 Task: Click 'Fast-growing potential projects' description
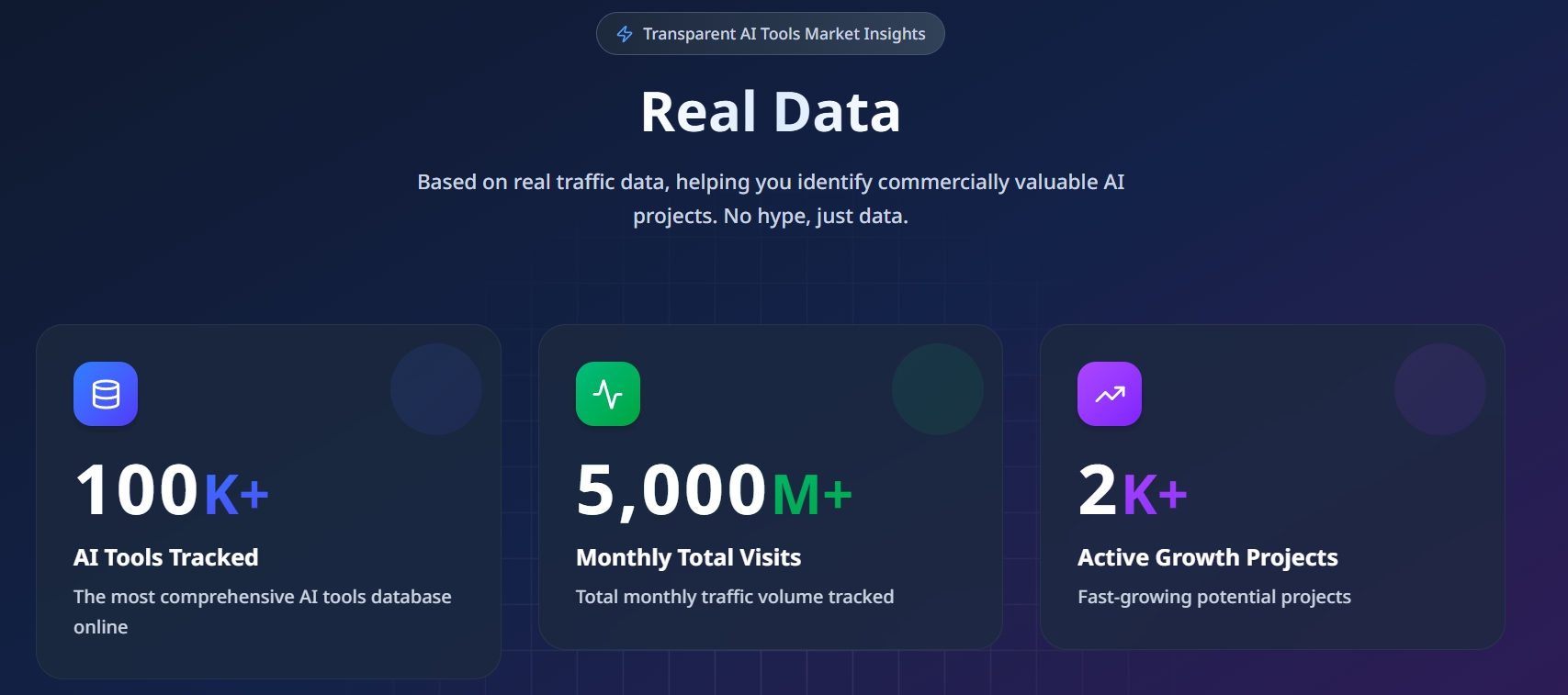[1214, 597]
